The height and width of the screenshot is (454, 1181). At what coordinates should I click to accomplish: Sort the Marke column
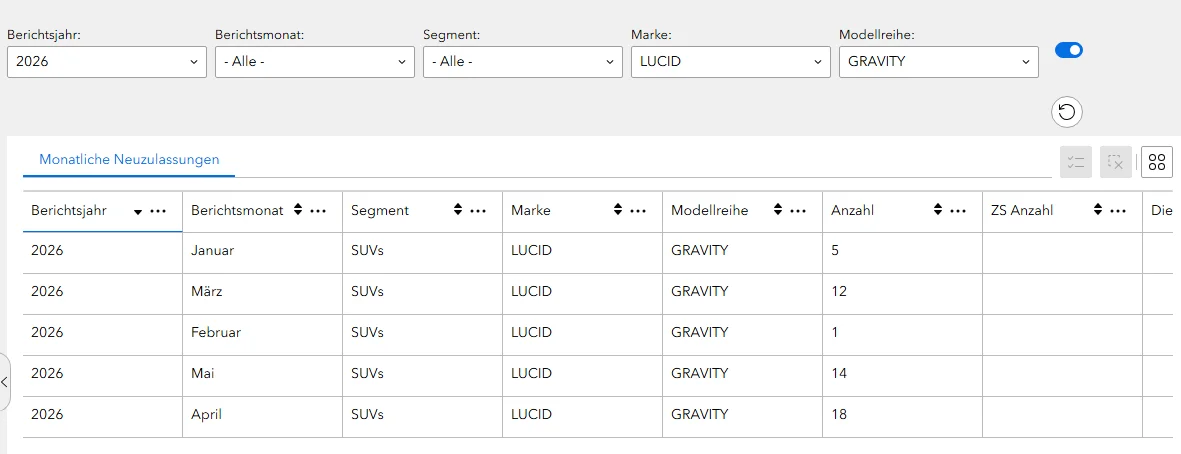(x=618, y=211)
